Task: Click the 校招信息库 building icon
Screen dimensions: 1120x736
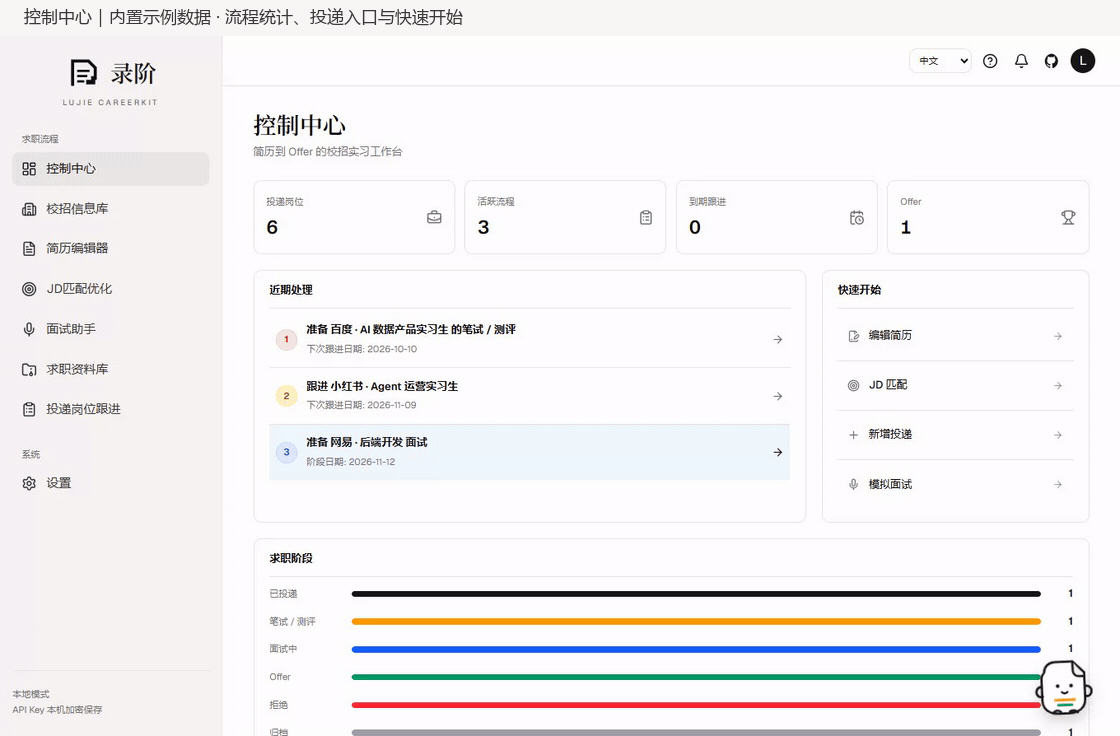Action: [x=29, y=209]
